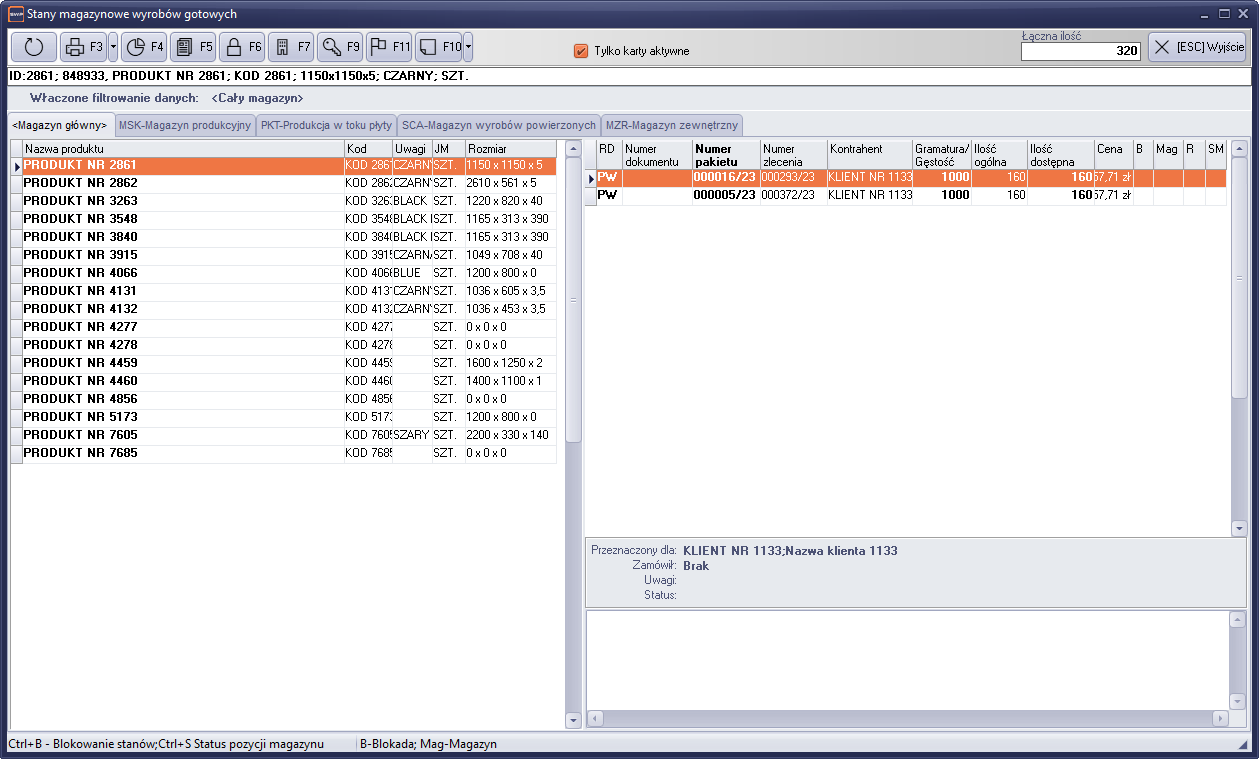Image resolution: width=1259 pixels, height=759 pixels.
Task: Open search with the magnifier F9 button
Action: (340, 47)
